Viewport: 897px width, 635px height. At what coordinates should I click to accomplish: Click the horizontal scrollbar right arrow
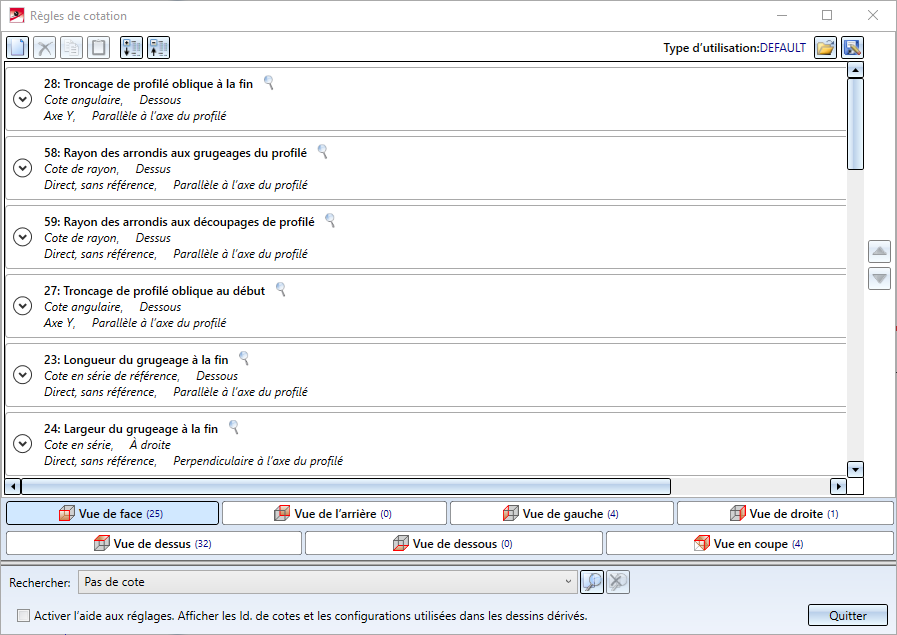tap(838, 487)
